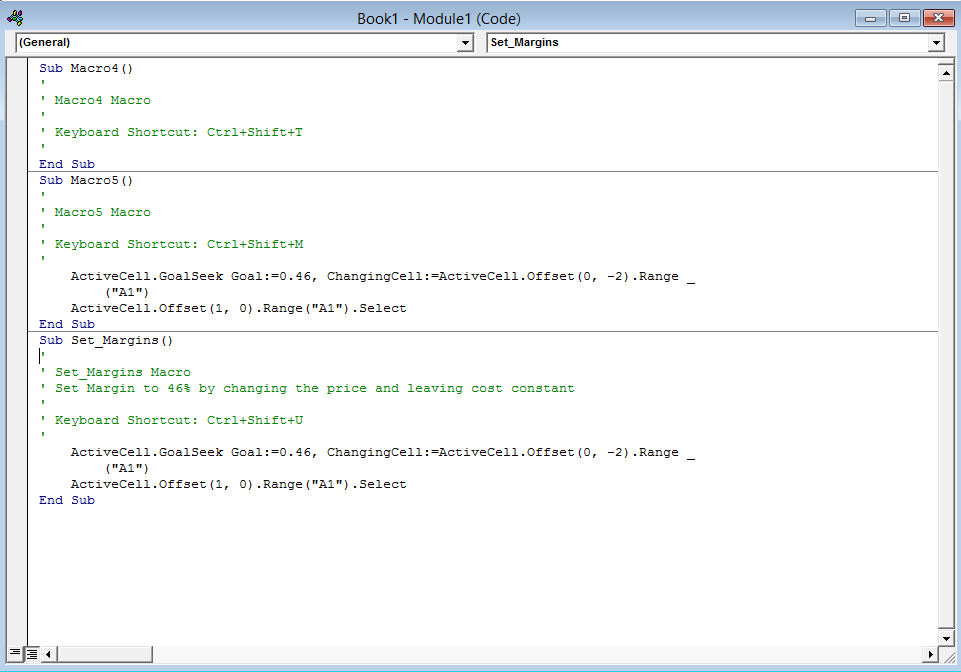Click the 'Sub Macro4()' line
The height and width of the screenshot is (672, 961).
[x=86, y=68]
